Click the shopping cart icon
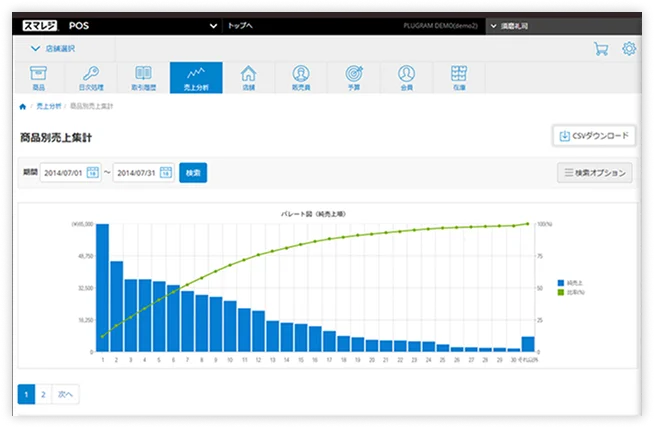Screen dimensions: 654x428 [x=601, y=48]
